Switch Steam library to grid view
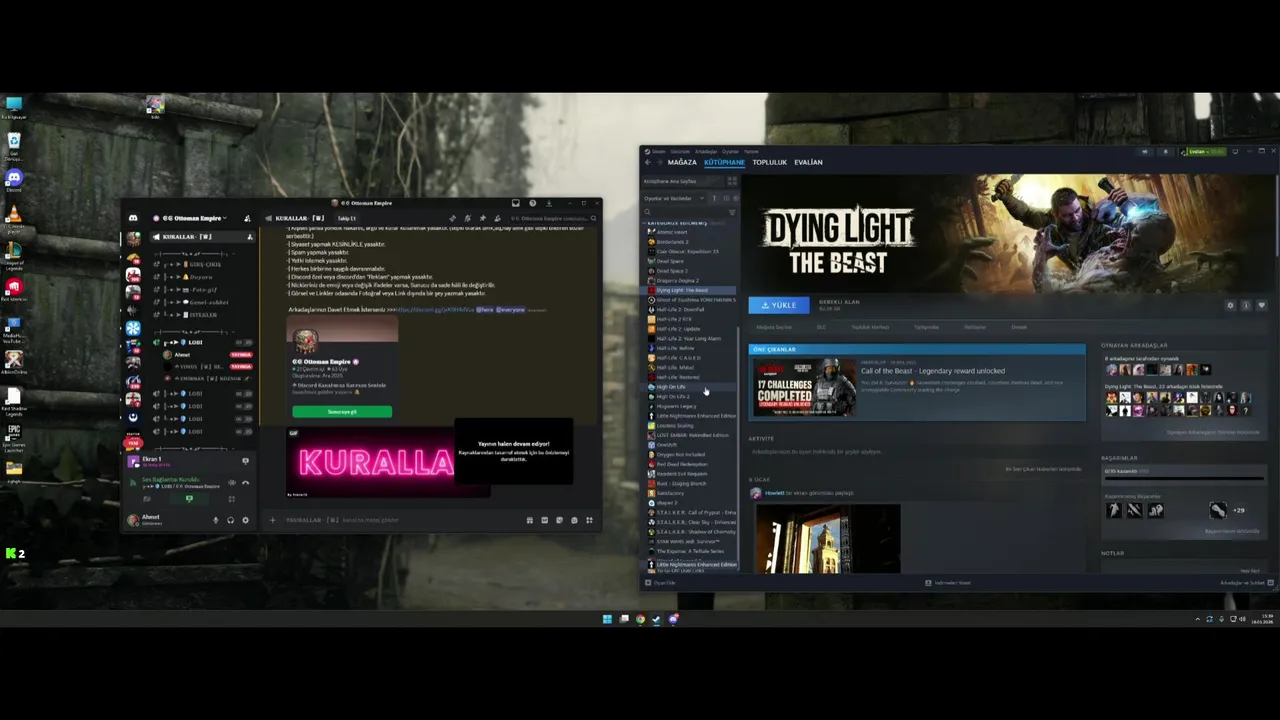This screenshot has height=720, width=1280. click(732, 181)
